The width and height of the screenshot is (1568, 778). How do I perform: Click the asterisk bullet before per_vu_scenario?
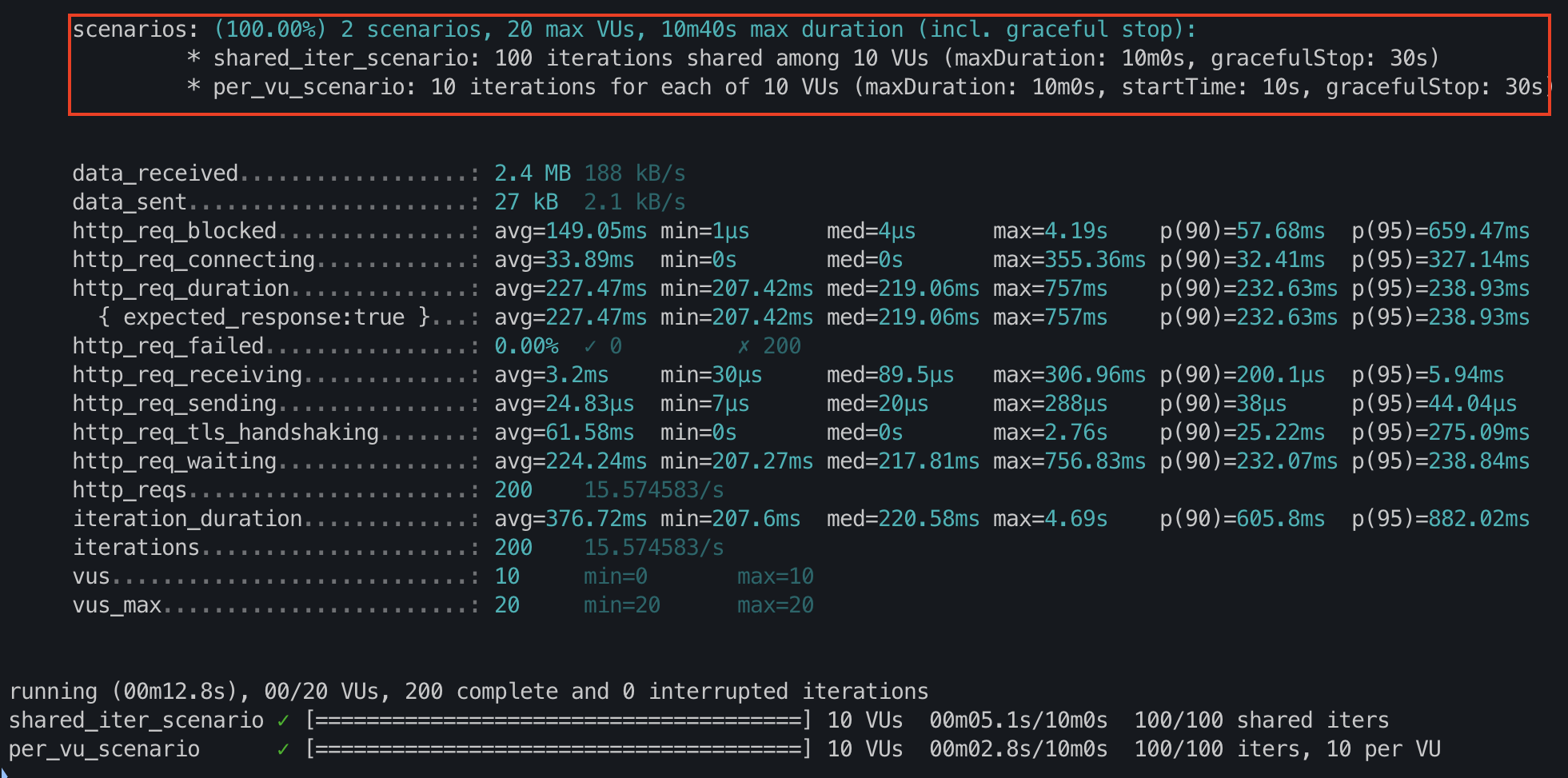pos(194,87)
